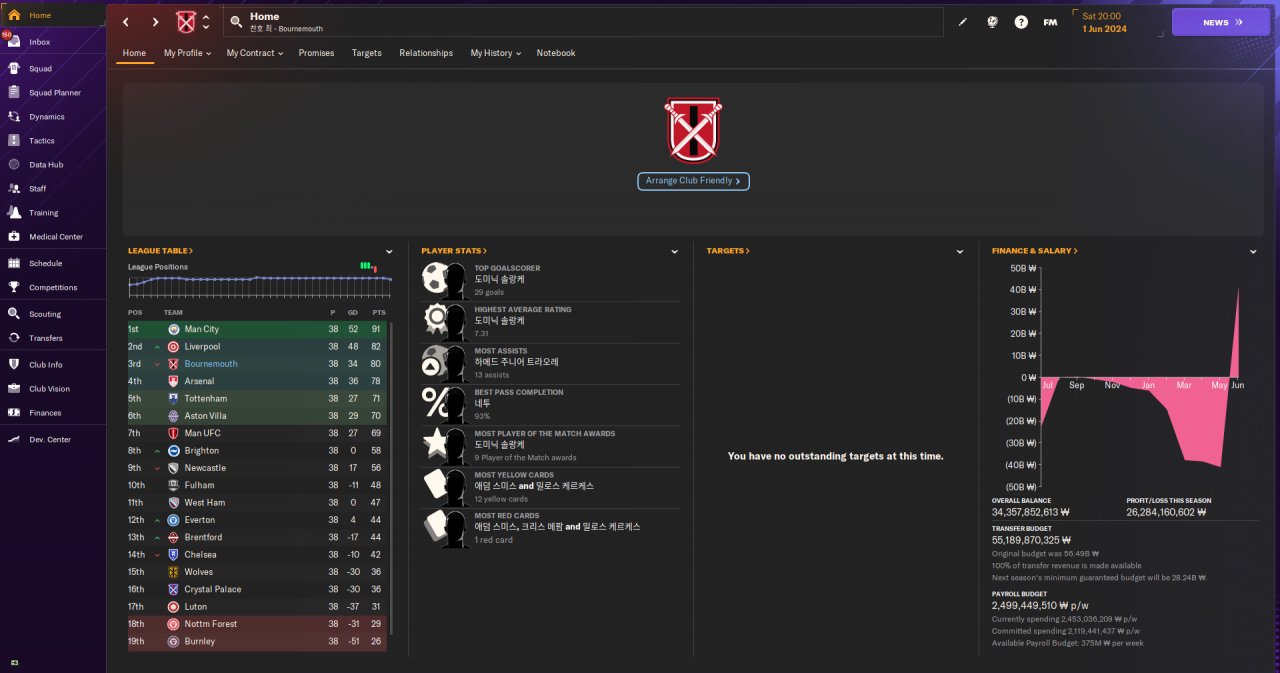Select Liverpool in the league table

(257, 346)
